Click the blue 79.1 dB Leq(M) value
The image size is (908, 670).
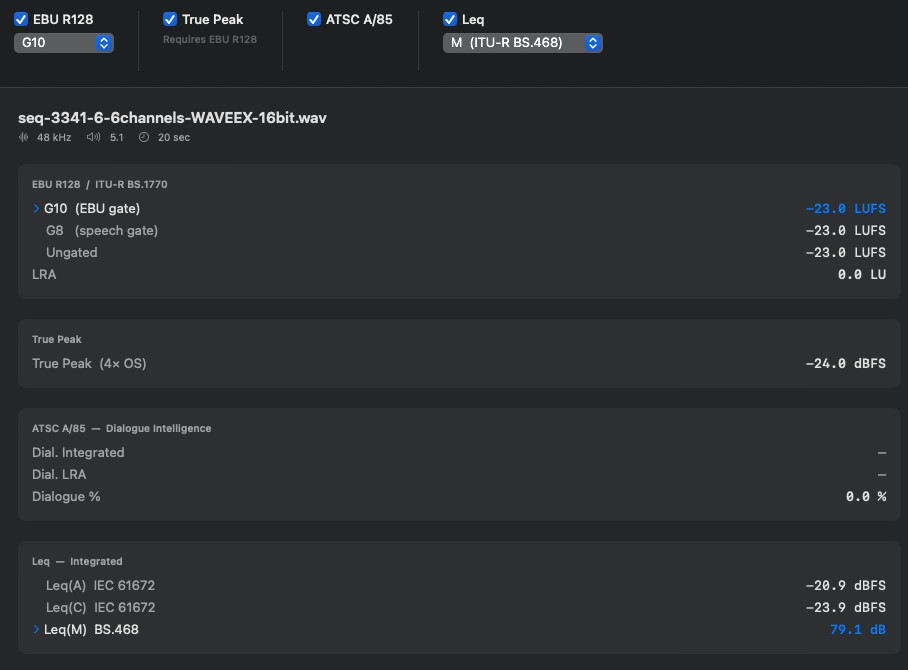857,629
